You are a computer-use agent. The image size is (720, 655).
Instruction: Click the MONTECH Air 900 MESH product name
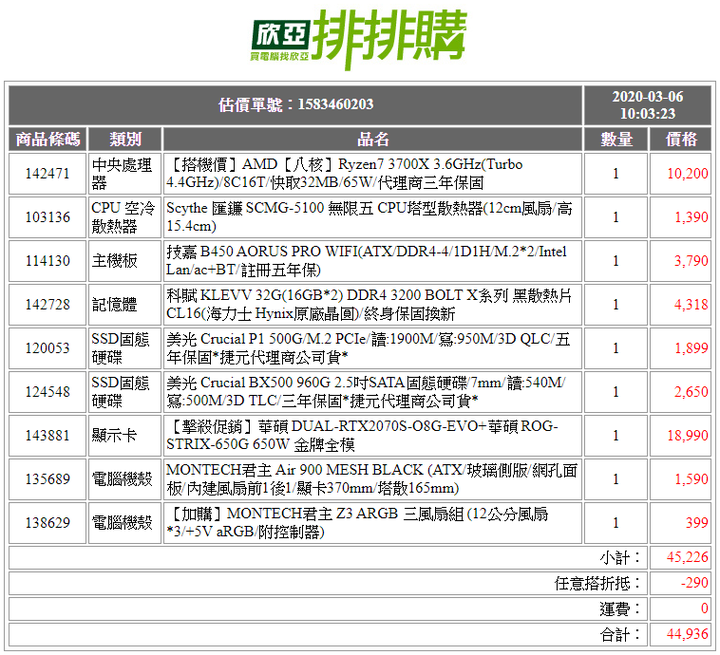coord(372,479)
